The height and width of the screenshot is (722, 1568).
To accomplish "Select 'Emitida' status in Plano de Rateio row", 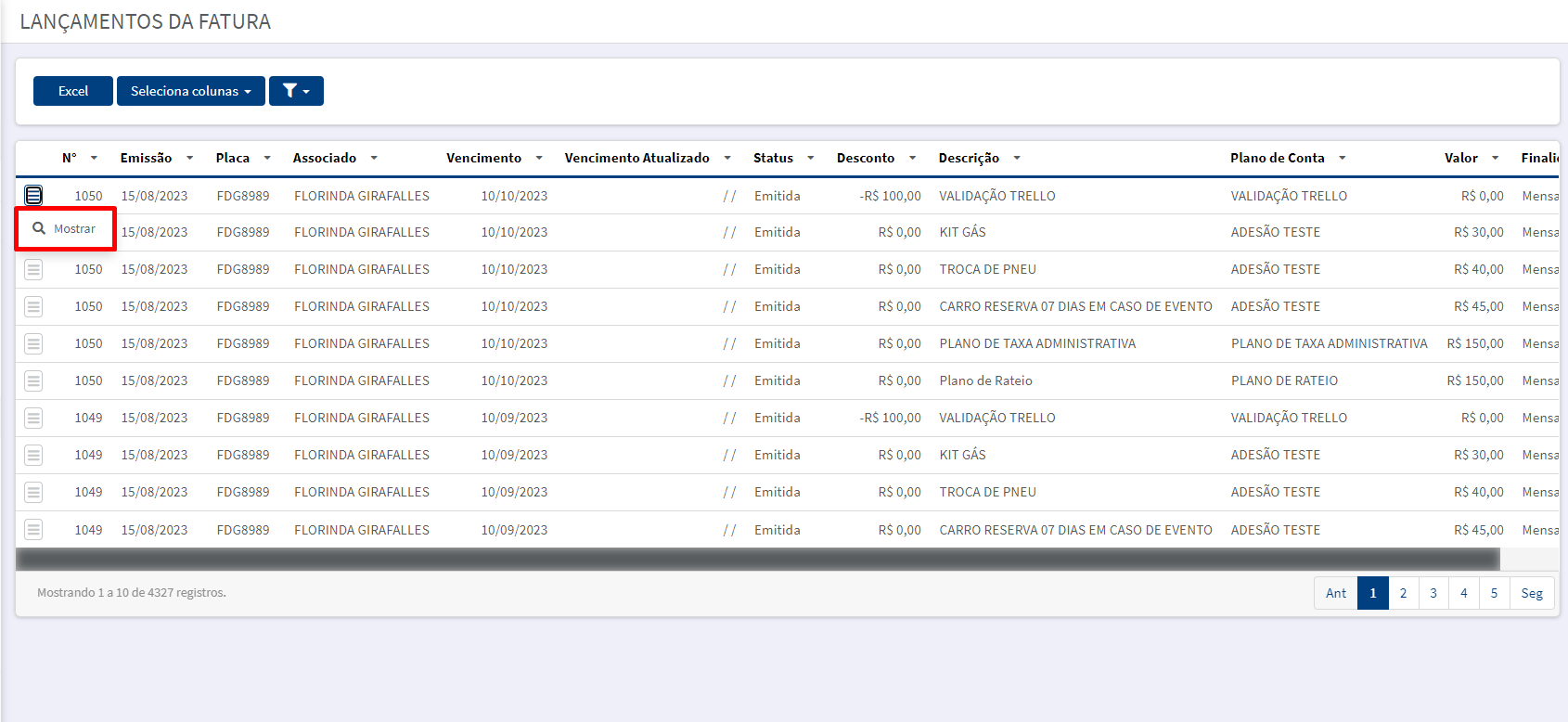I will coord(778,380).
